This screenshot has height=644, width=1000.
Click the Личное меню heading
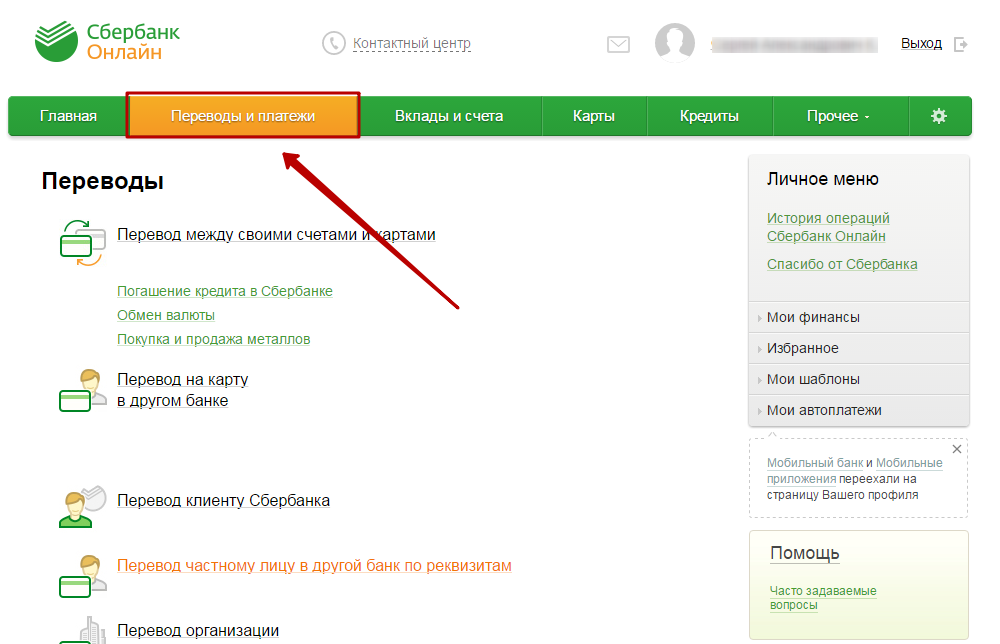(x=823, y=179)
